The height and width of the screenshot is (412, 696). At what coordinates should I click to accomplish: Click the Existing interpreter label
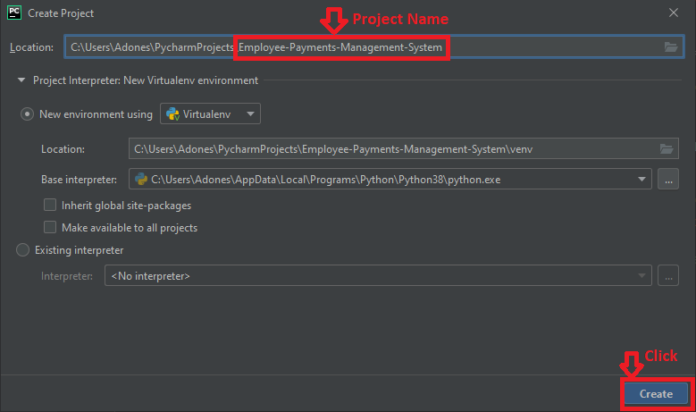tap(79, 250)
